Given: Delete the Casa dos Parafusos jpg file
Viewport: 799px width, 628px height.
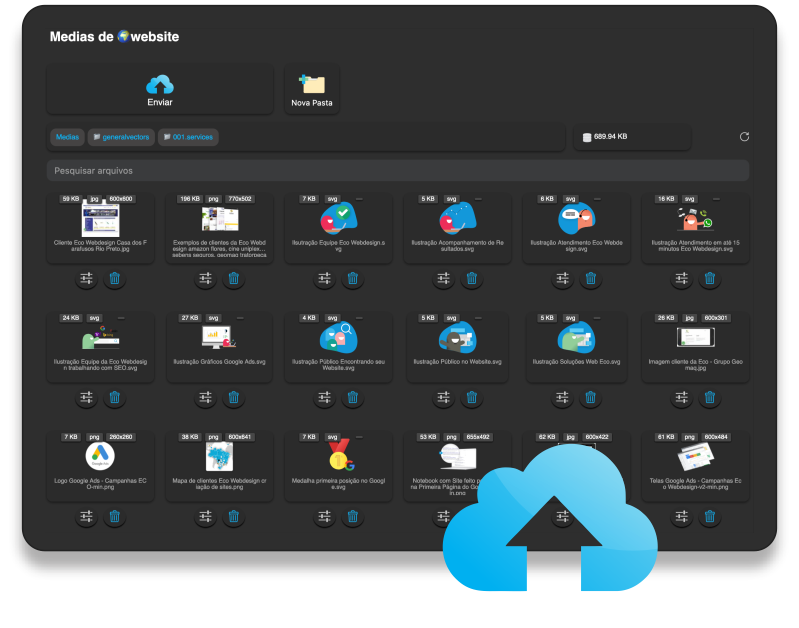Looking at the screenshot, I should click(x=115, y=280).
